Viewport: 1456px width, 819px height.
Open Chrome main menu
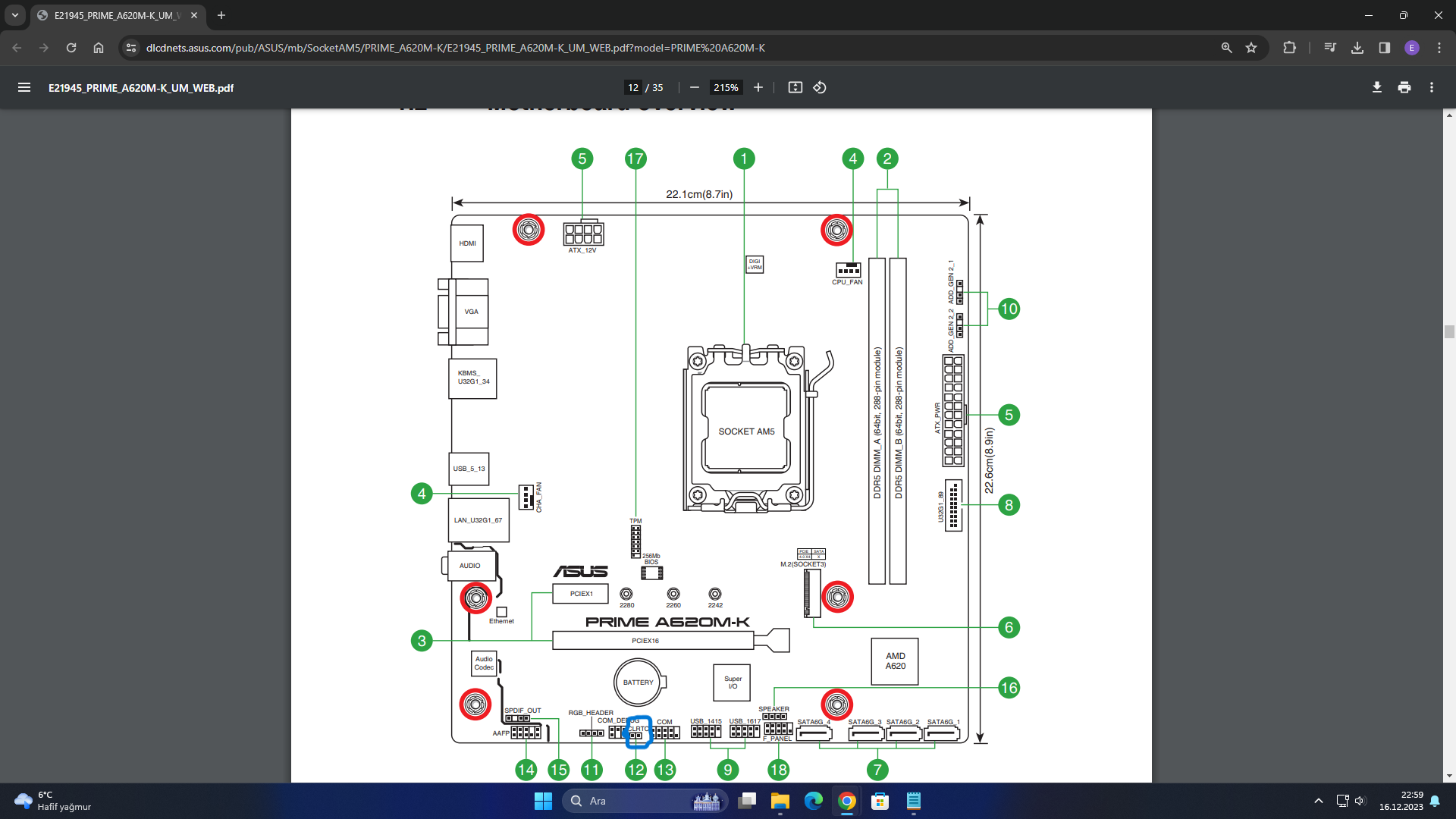(x=1439, y=48)
